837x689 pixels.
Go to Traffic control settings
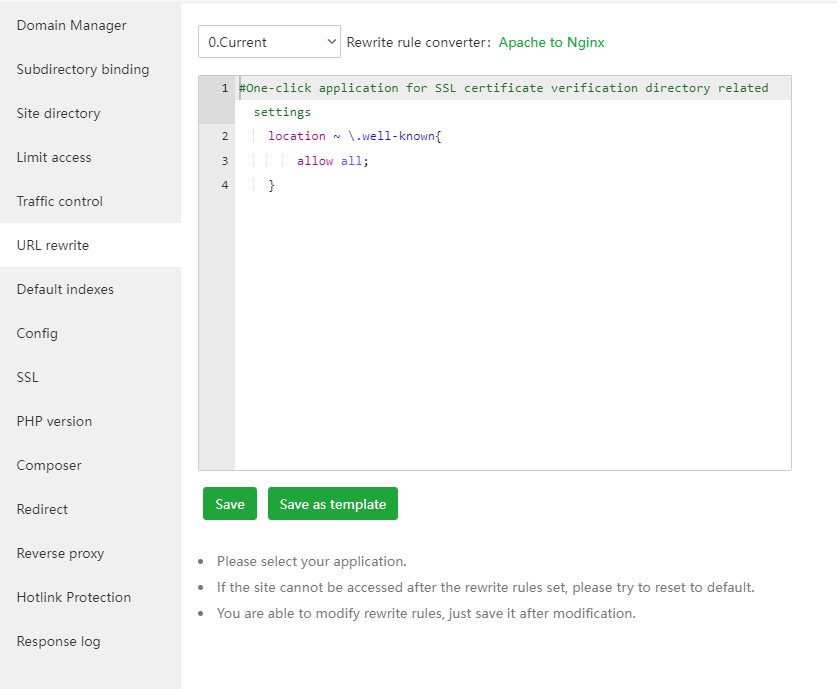pos(60,201)
